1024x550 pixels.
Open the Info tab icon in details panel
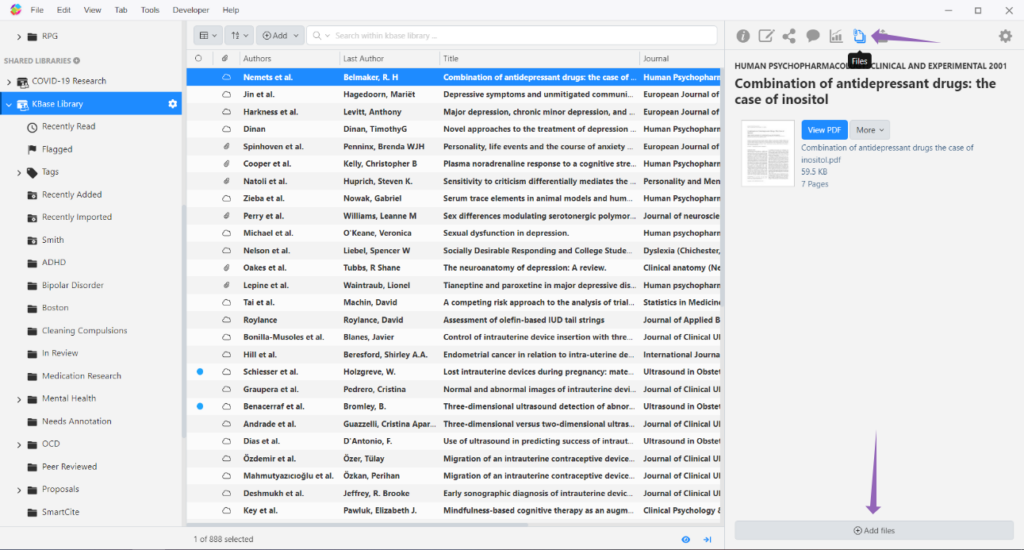coord(743,36)
